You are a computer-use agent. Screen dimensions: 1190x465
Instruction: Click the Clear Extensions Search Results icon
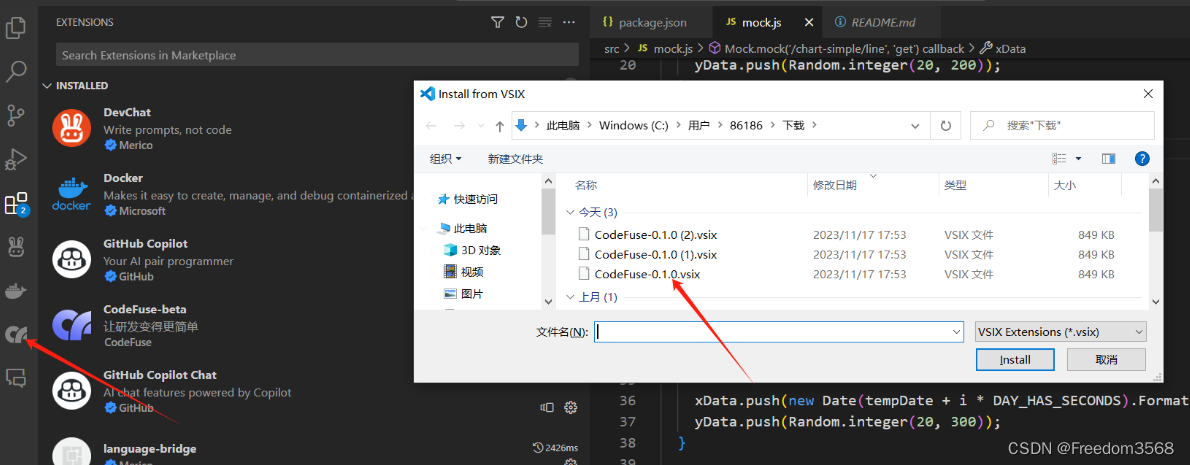coord(545,23)
